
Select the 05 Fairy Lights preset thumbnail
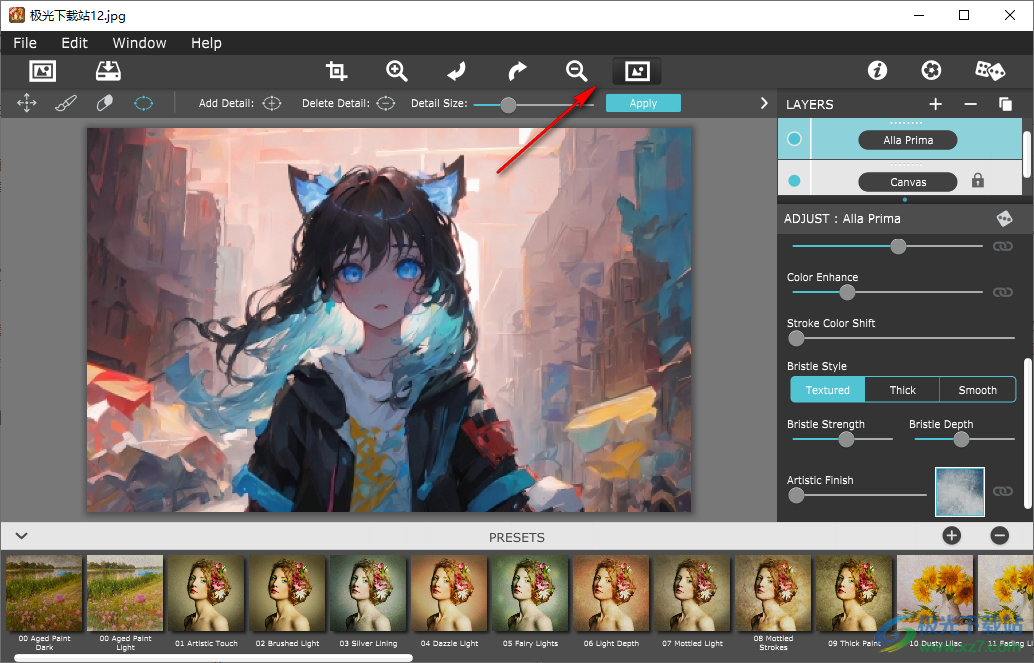pos(529,593)
